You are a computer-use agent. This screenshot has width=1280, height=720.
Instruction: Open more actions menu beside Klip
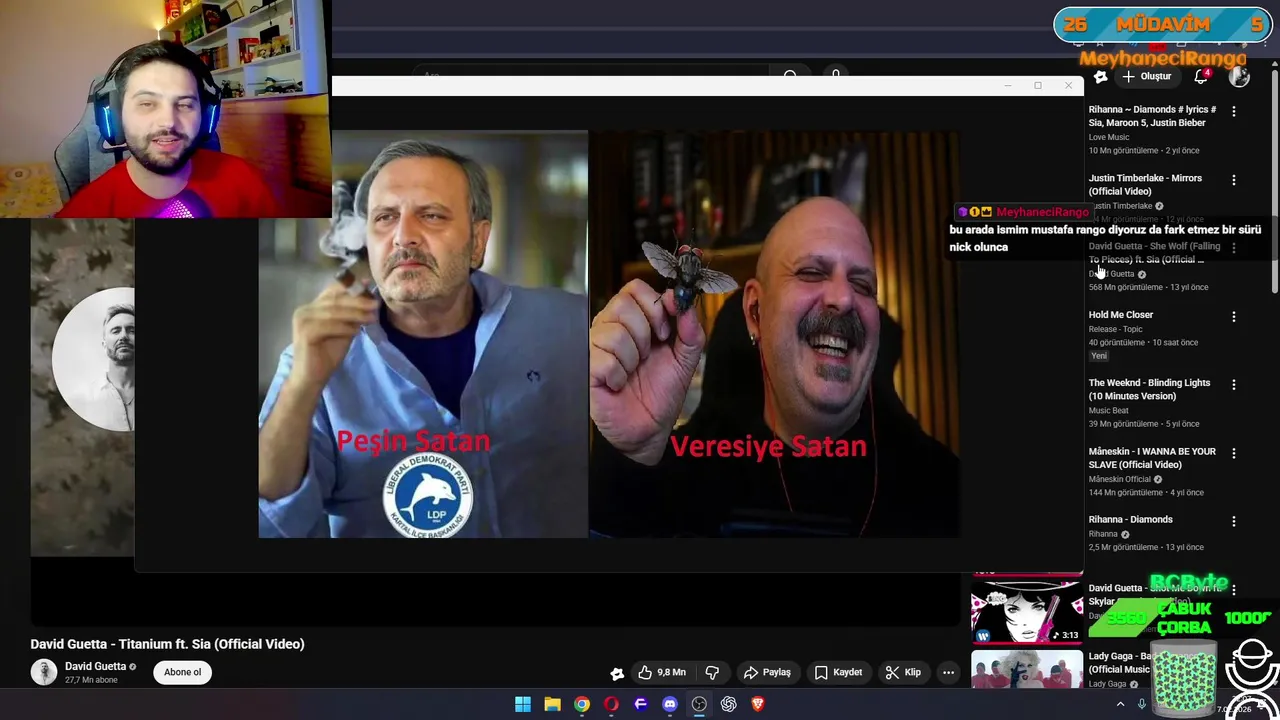coord(948,672)
